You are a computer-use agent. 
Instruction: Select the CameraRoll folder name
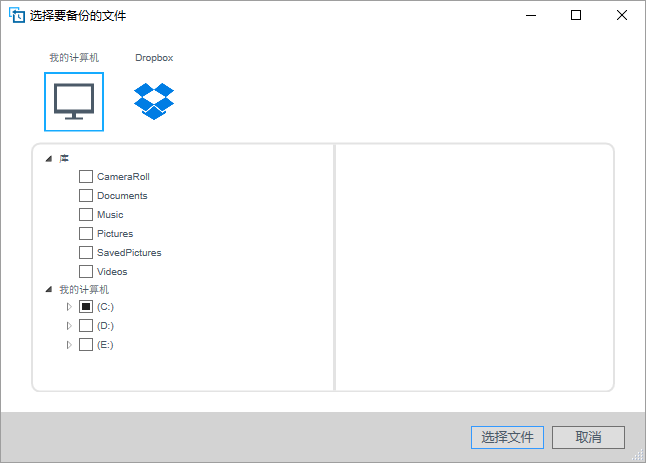pos(123,177)
